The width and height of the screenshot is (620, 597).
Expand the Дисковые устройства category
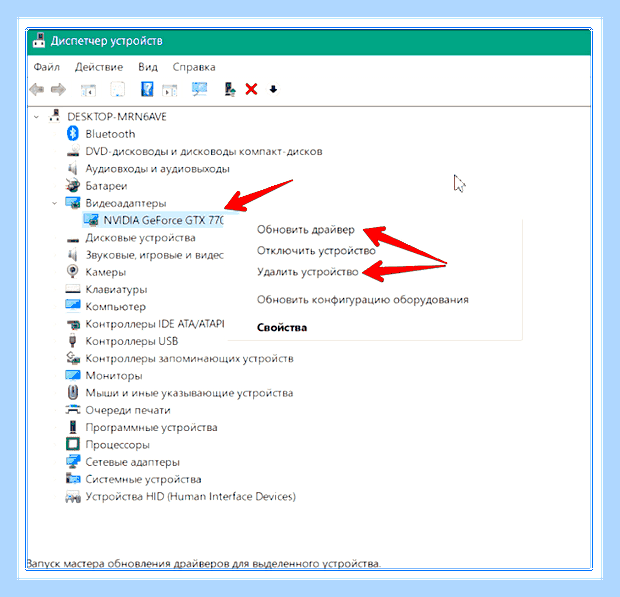tap(55, 238)
